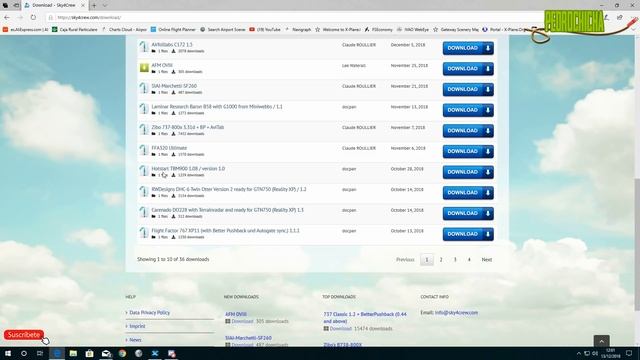This screenshot has height=360, width=640.
Task: Open Gateway Scenery Map bookmark
Action: point(456,29)
